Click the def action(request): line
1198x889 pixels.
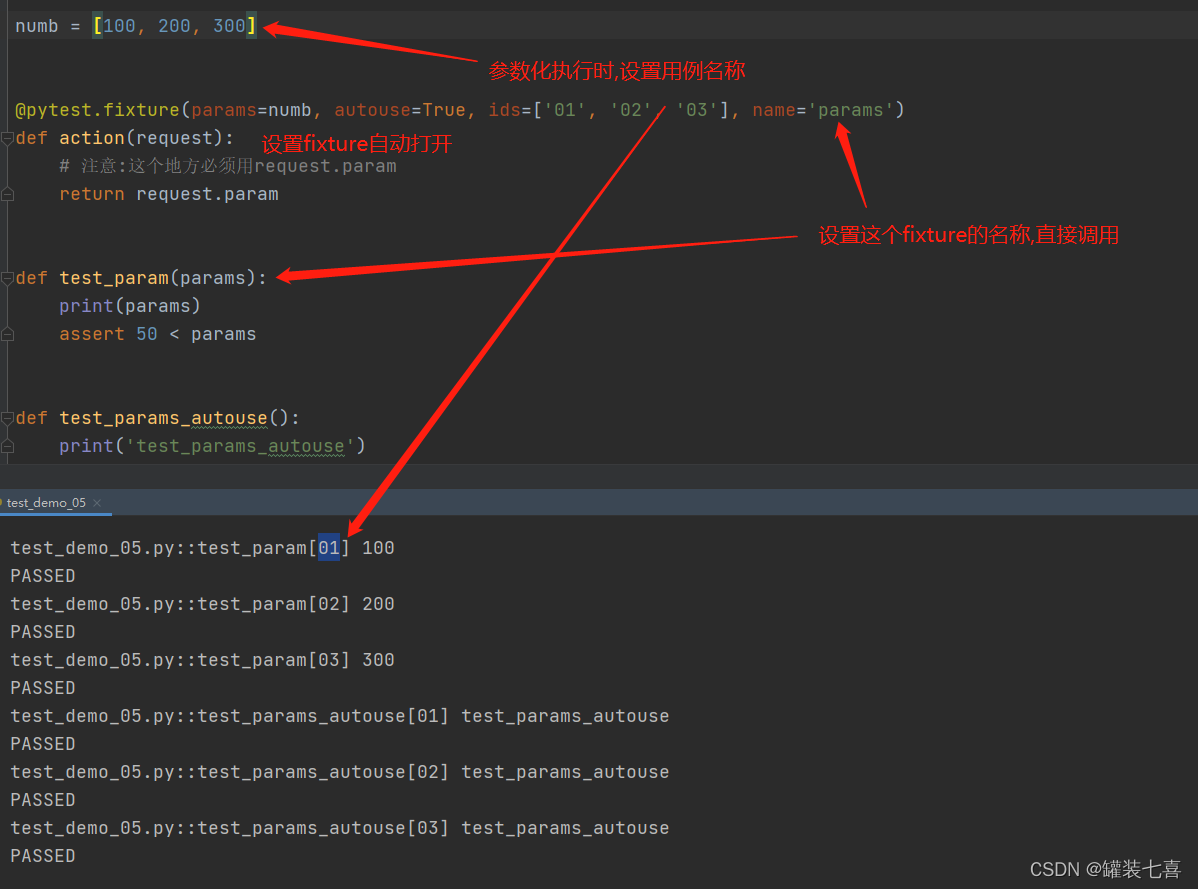click(x=124, y=138)
